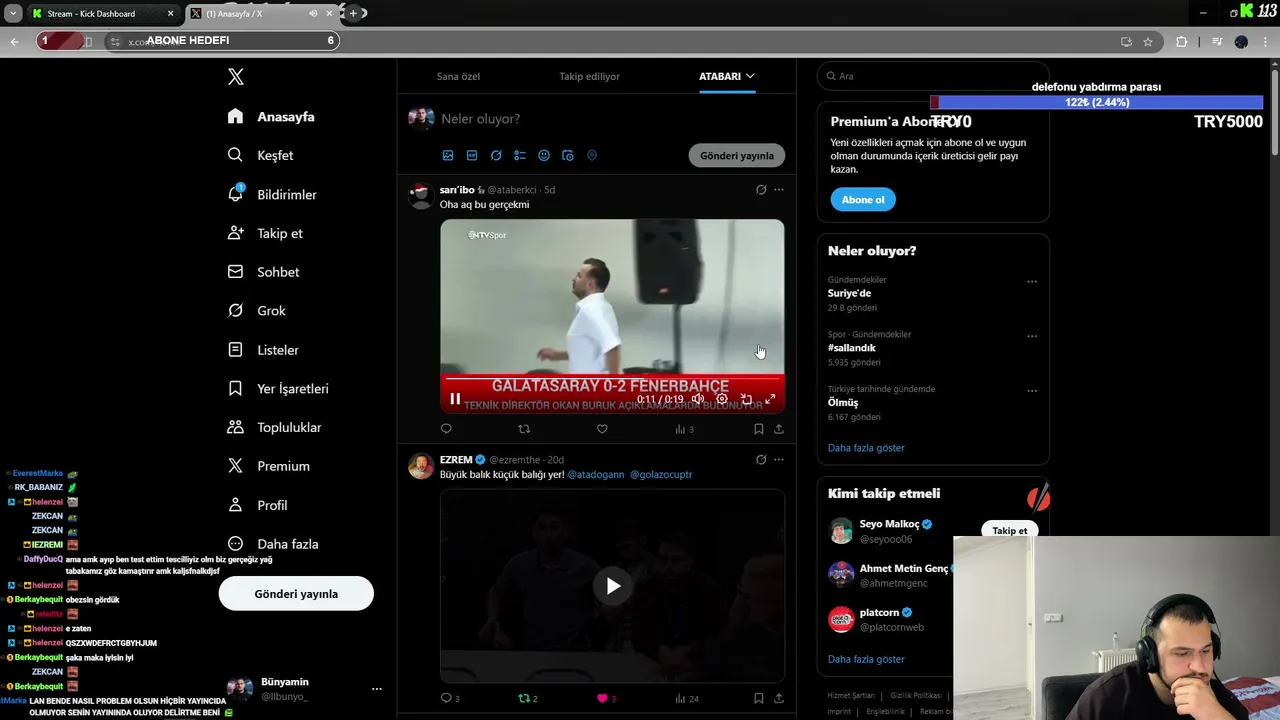Toggle picture-in-picture on the video
1280x720 pixels.
point(746,399)
